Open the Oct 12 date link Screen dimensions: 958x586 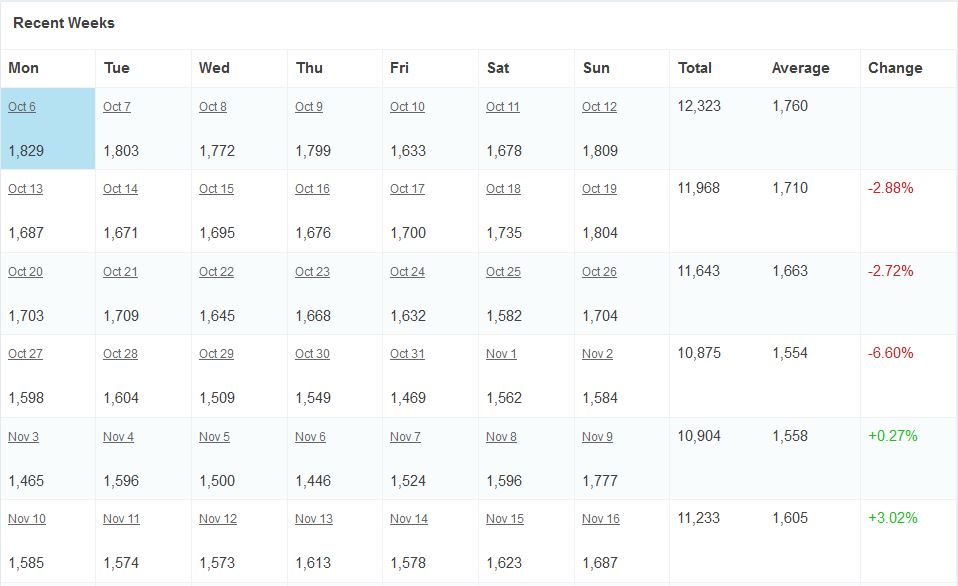click(x=599, y=106)
